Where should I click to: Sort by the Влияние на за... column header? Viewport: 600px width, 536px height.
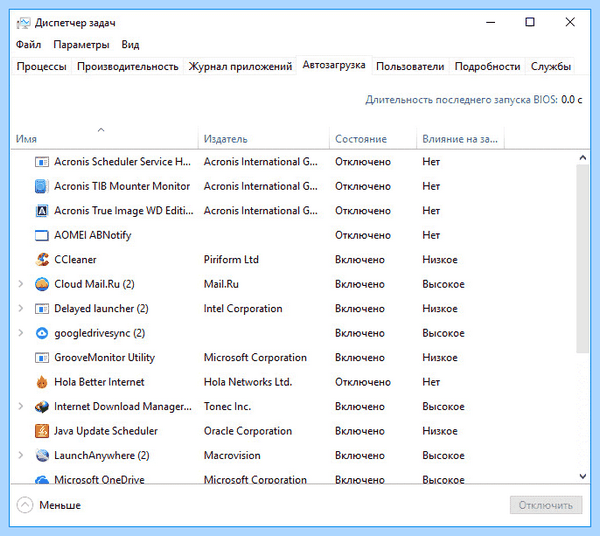coord(460,138)
